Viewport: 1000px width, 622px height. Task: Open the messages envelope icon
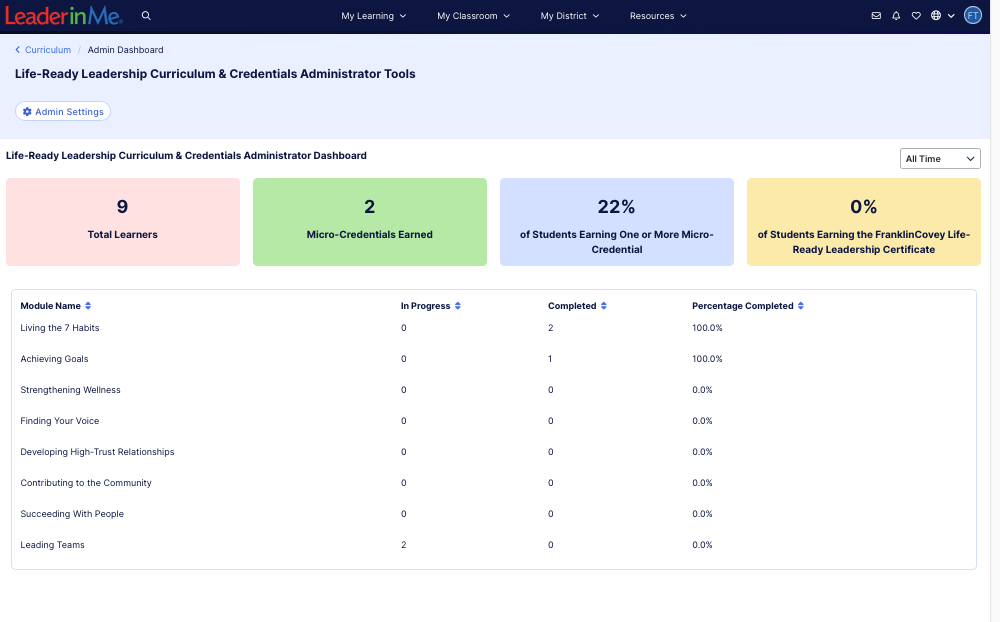pyautogui.click(x=876, y=15)
